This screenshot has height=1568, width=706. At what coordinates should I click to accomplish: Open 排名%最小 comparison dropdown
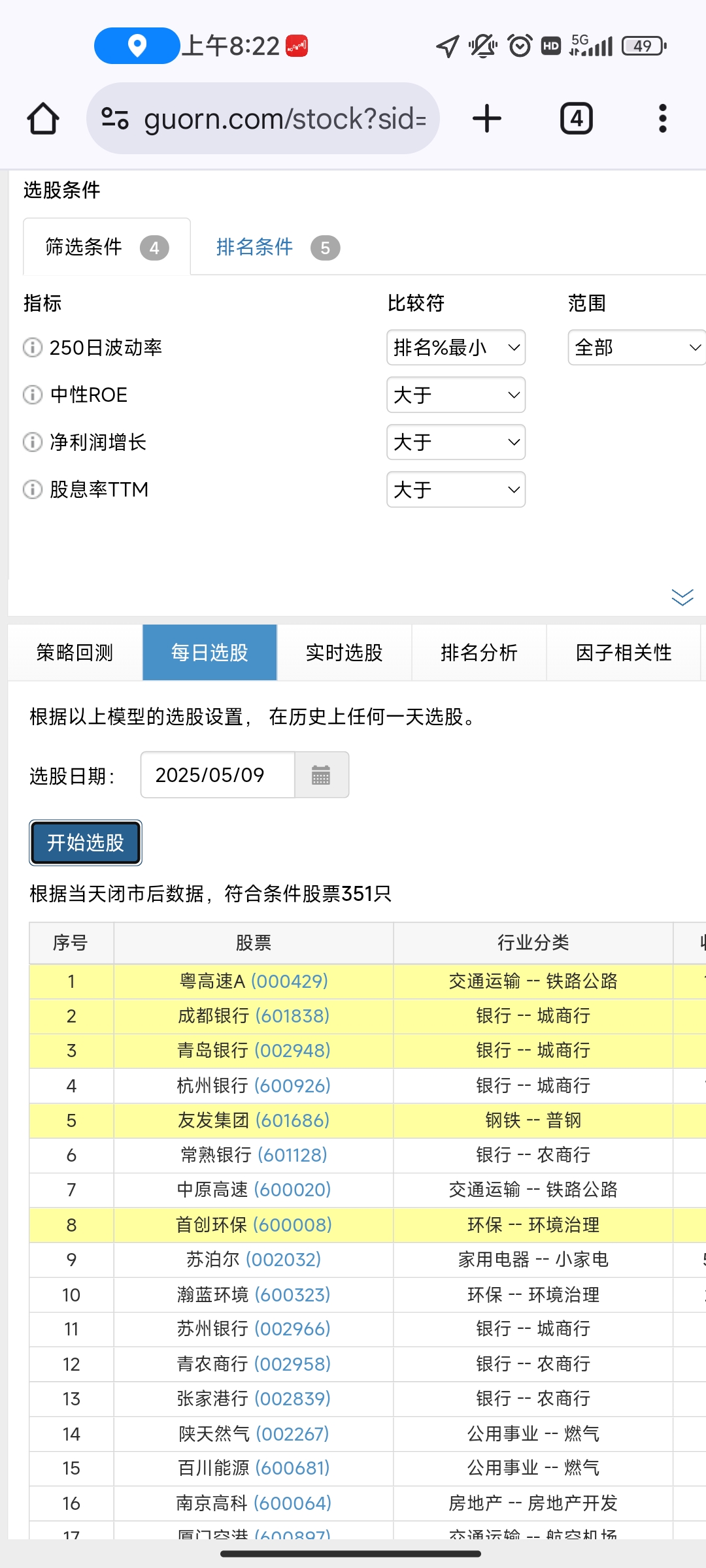tap(456, 348)
